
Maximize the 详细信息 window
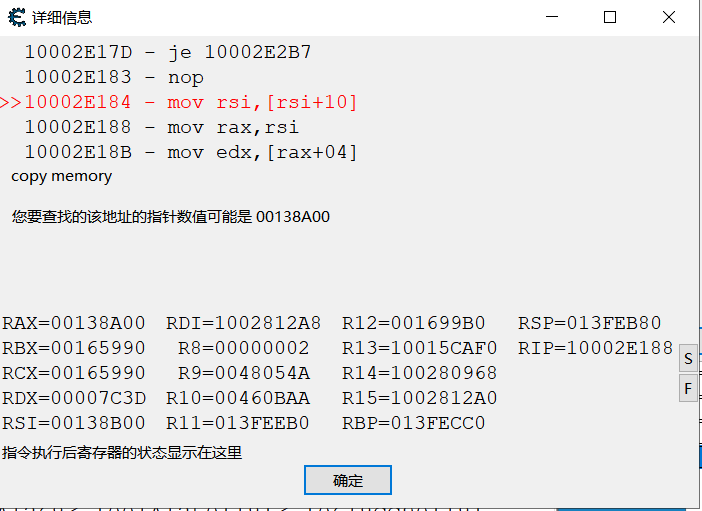(x=610, y=17)
